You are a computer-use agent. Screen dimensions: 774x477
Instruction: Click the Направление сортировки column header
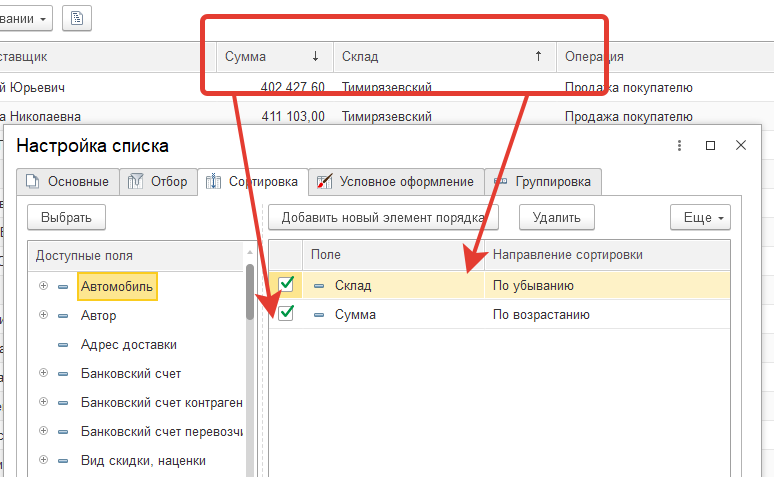[607, 255]
